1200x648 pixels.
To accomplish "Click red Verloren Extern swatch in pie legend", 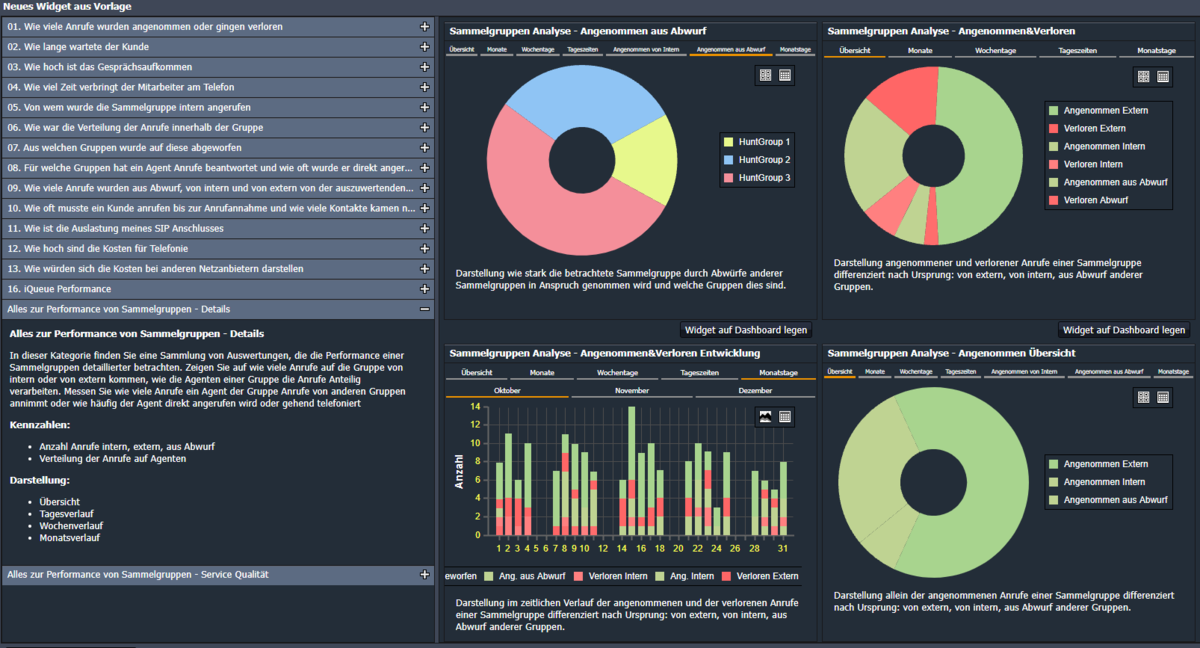I will pyautogui.click(x=1053, y=129).
